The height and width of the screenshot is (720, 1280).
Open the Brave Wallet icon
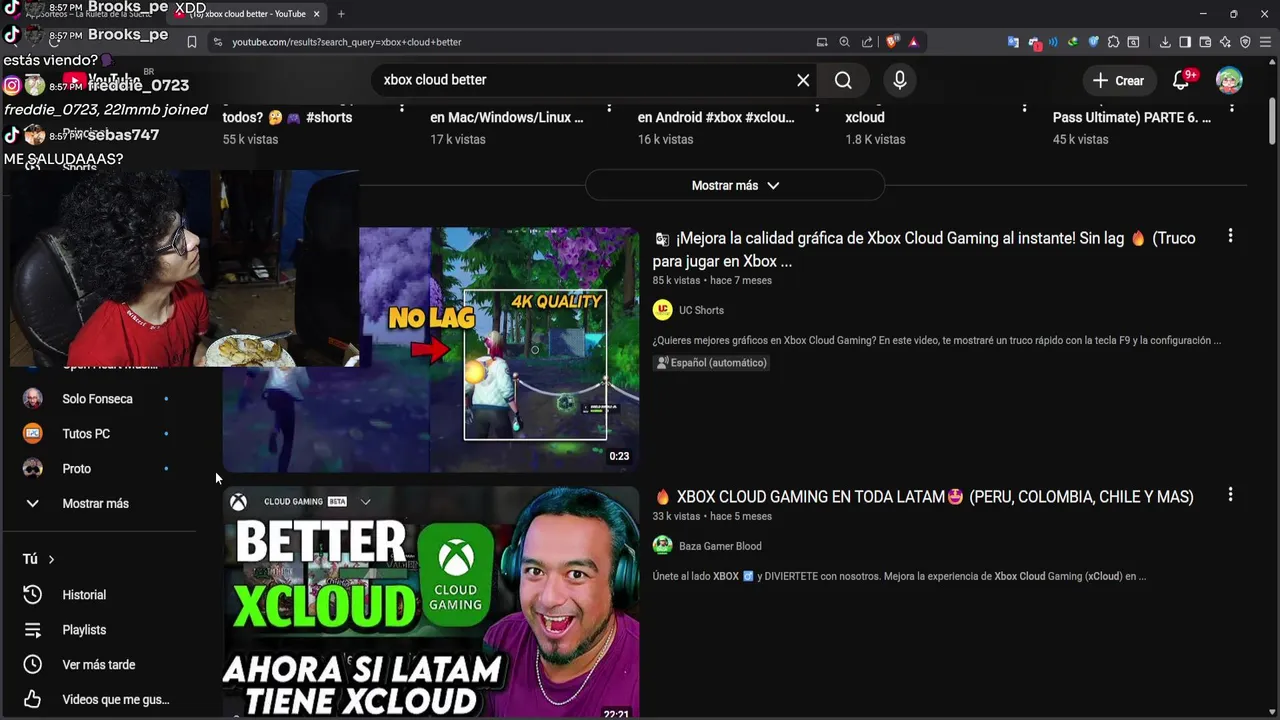click(1205, 42)
